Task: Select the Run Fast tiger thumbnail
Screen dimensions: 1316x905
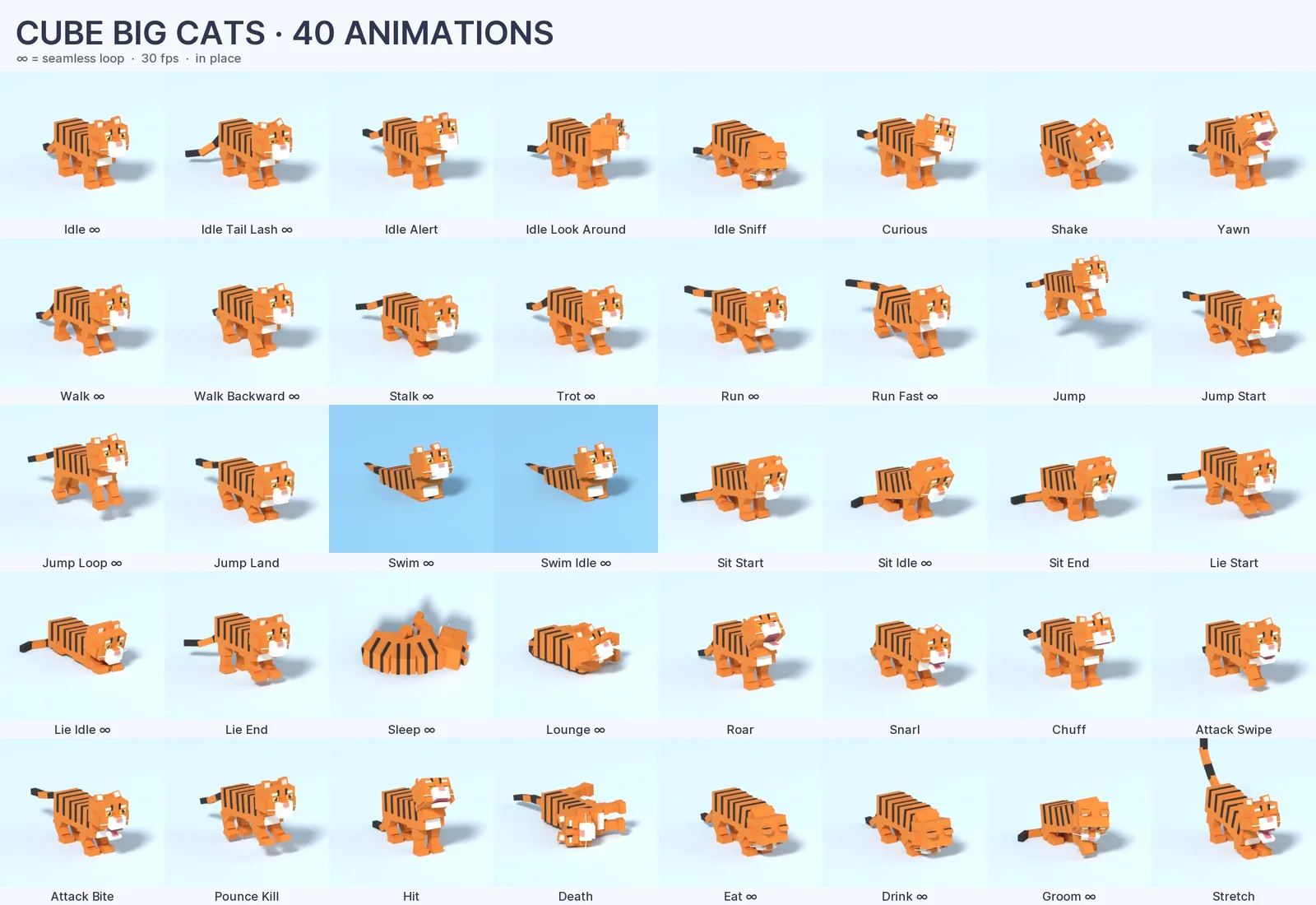Action: (905, 313)
